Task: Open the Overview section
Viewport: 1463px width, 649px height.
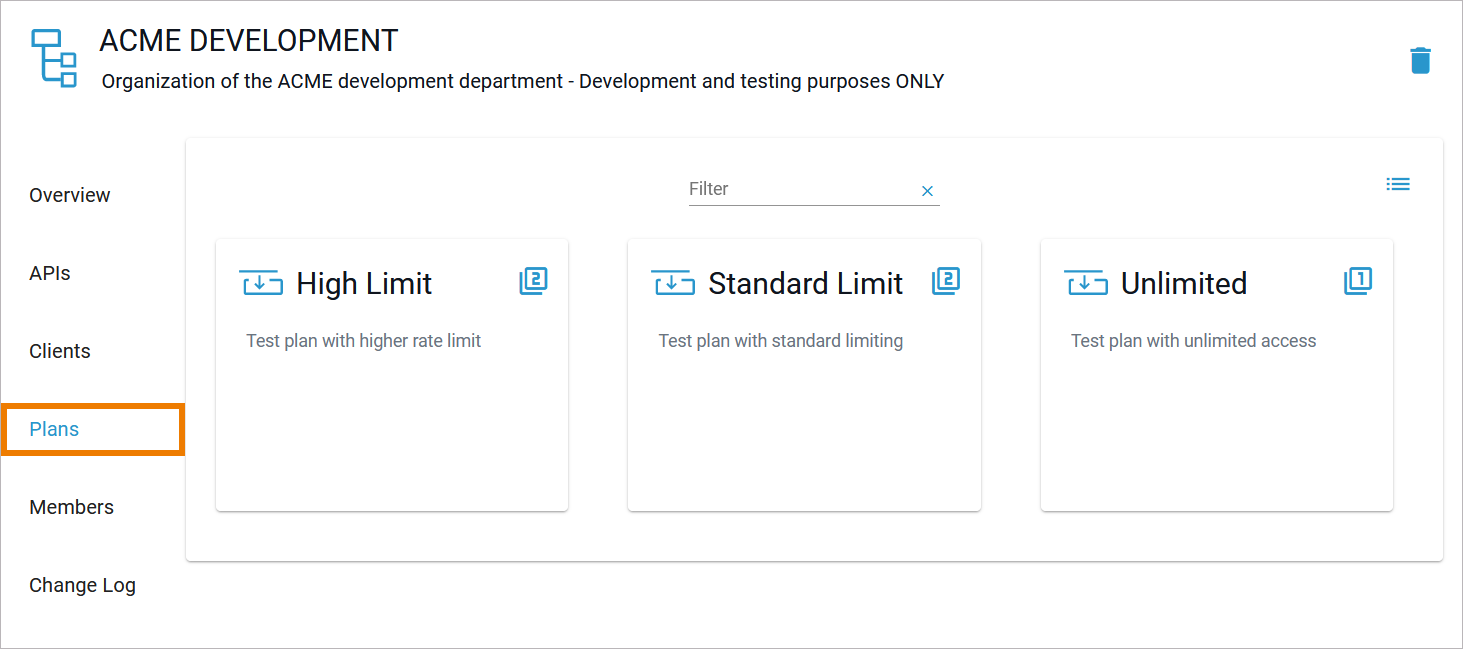Action: coord(70,195)
